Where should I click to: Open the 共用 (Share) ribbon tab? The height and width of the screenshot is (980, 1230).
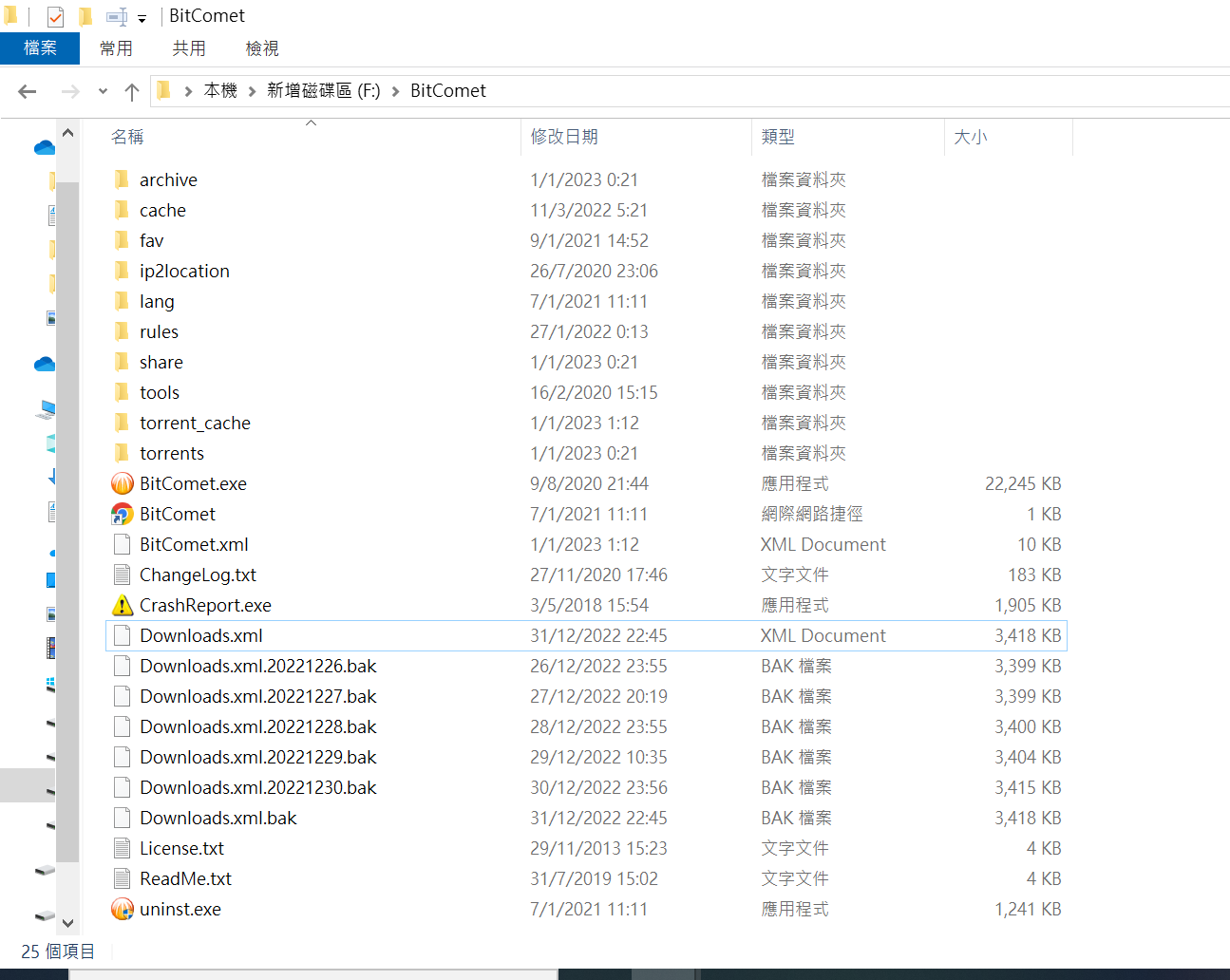188,48
